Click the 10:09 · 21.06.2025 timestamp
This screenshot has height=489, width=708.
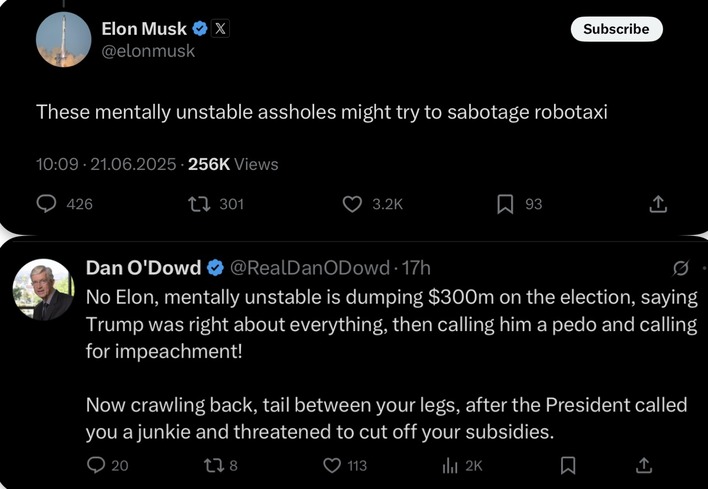pos(106,164)
